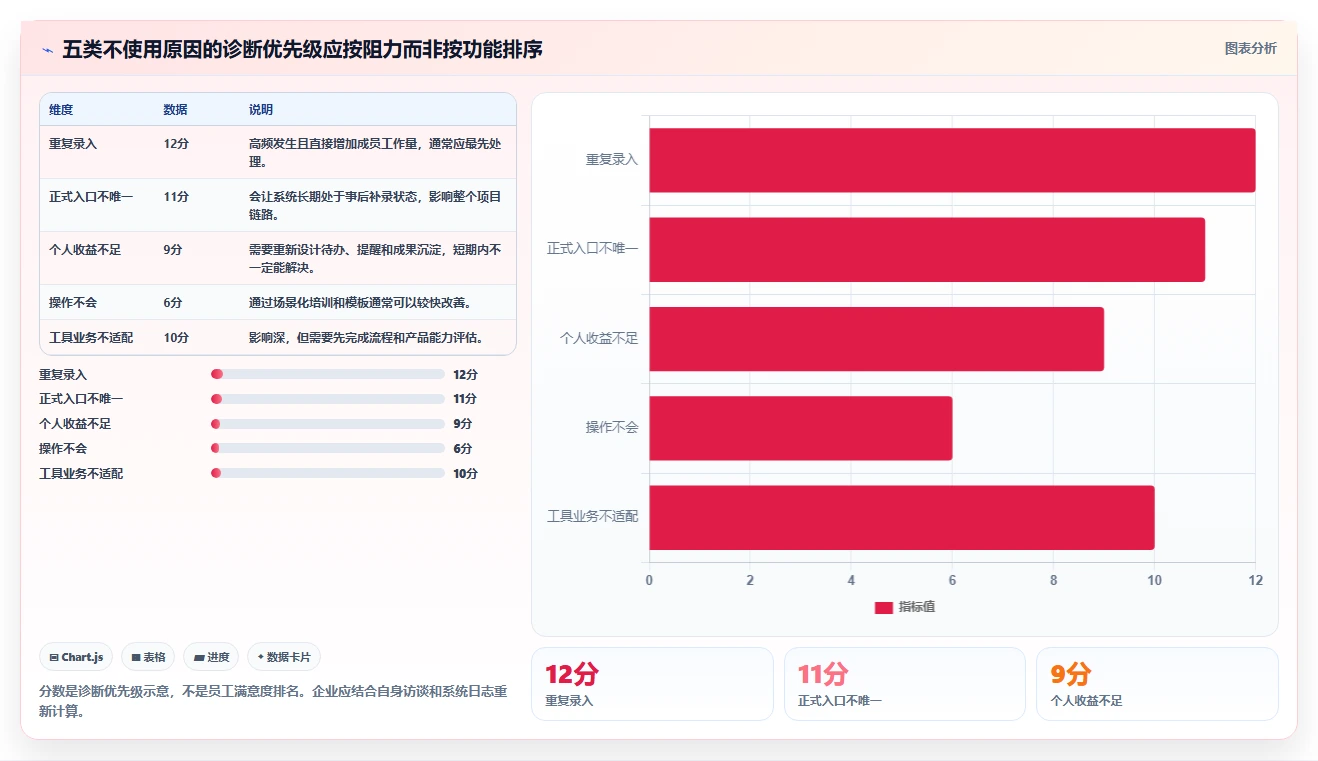Open the 12分 重复录入 data card
This screenshot has width=1318, height=761.
click(x=652, y=684)
